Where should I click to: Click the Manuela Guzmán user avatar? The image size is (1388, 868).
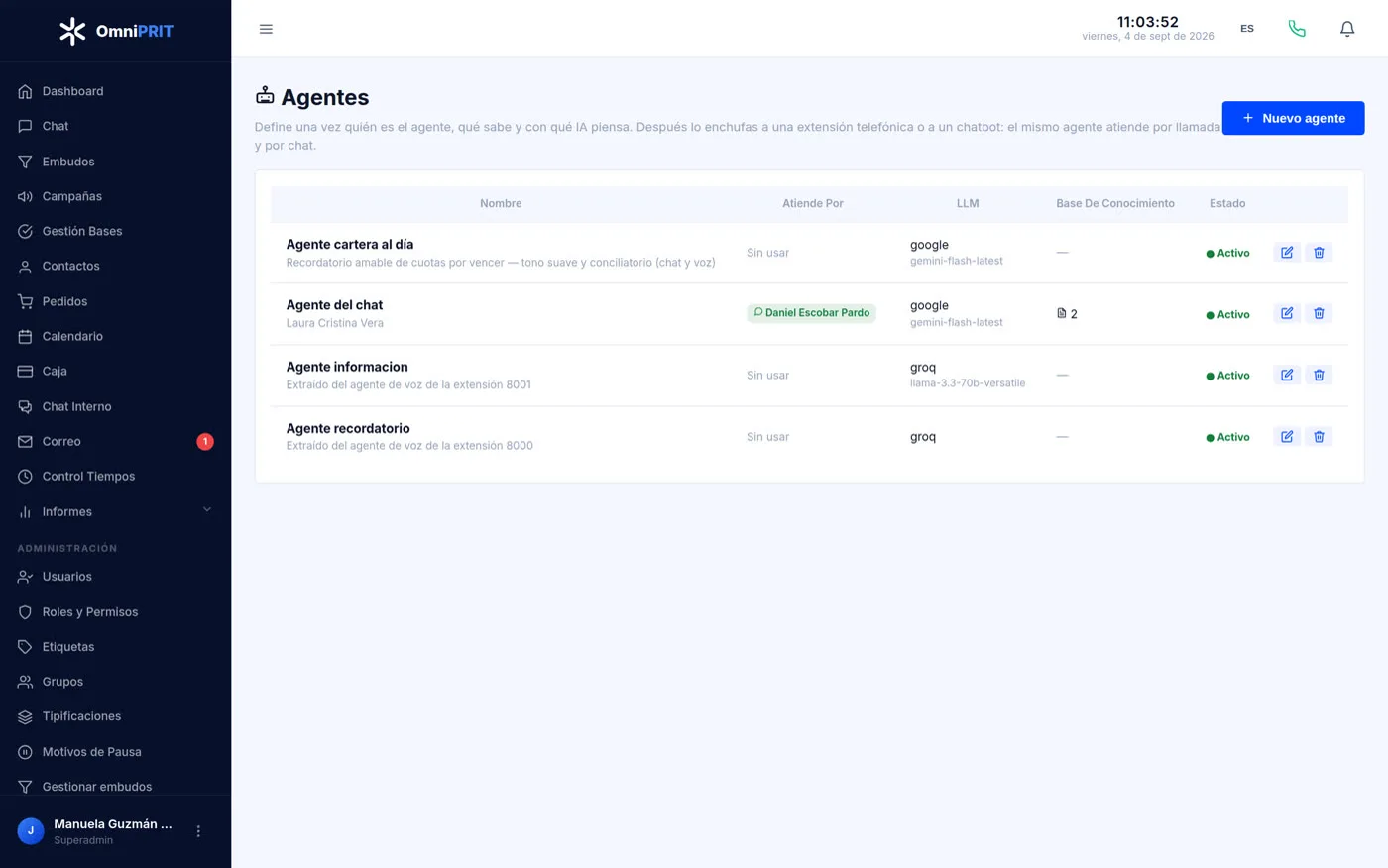point(31,831)
